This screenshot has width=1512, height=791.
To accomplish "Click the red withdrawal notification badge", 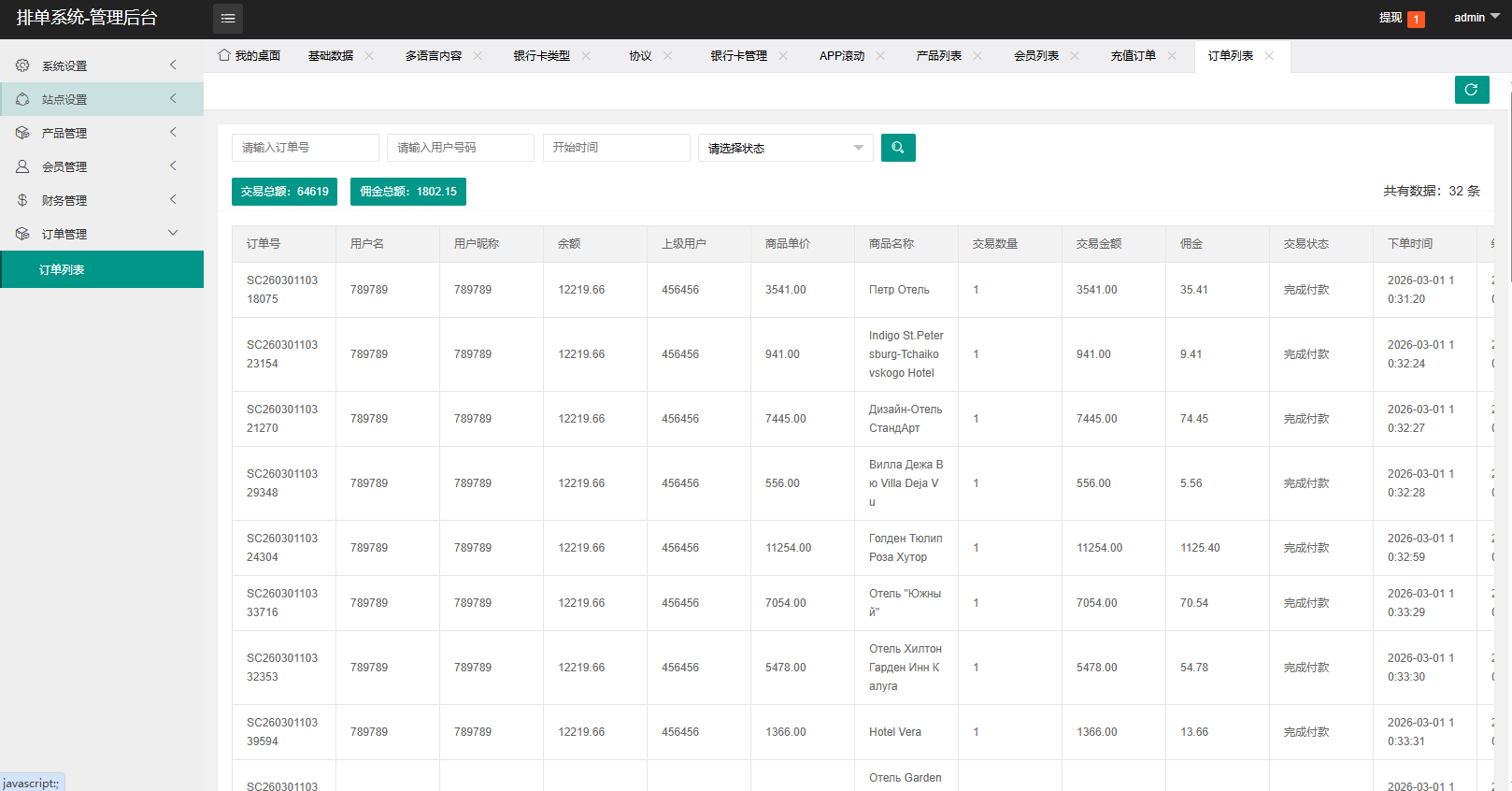I will point(1417,19).
